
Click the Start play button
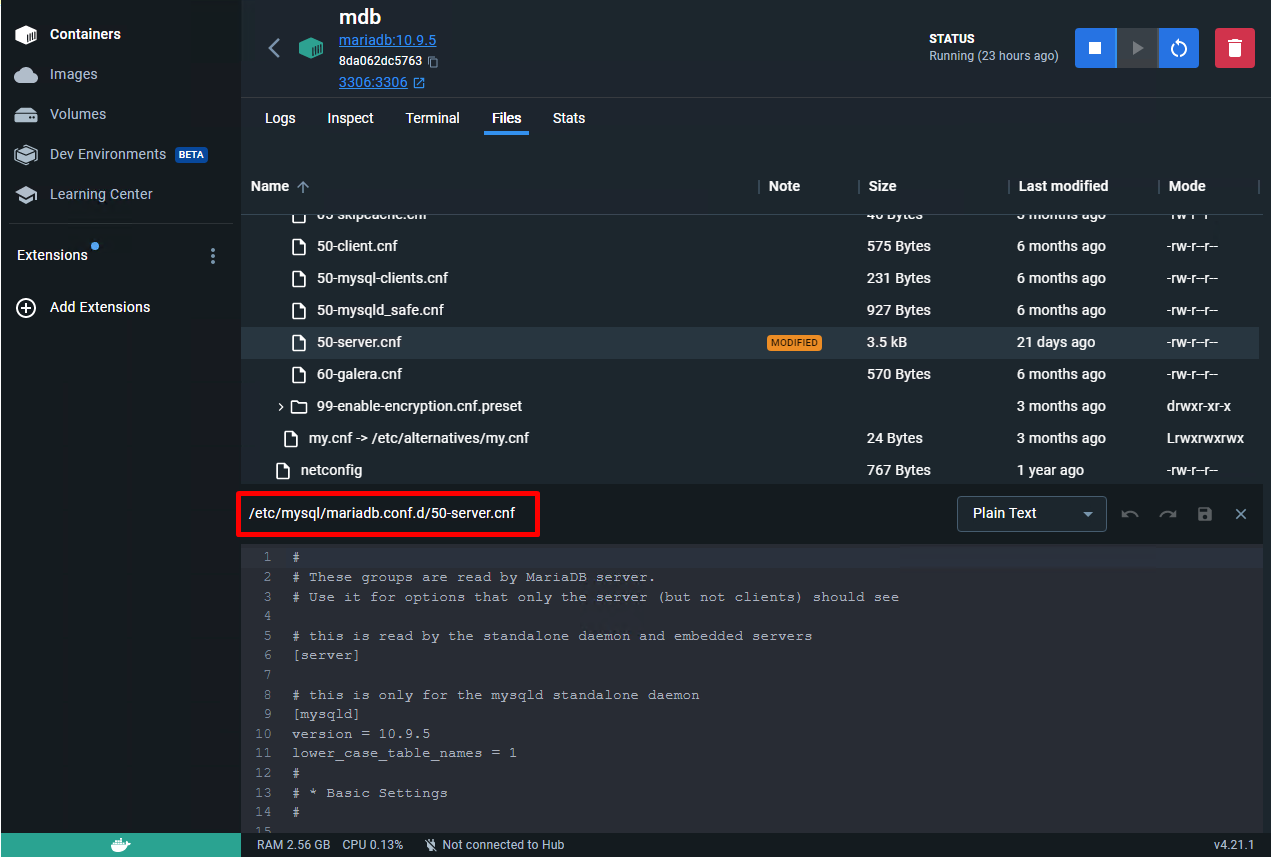1137,48
